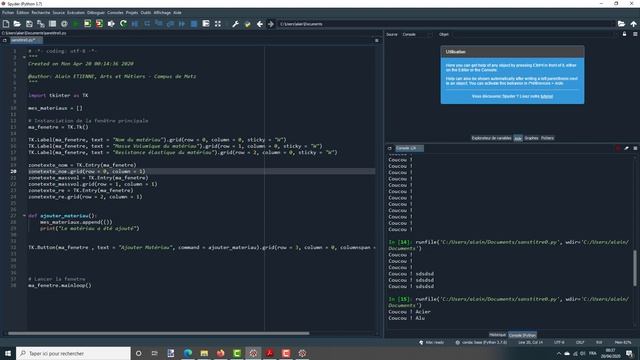Open the Windows Start menu
This screenshot has width=640, height=360.
click(8, 353)
